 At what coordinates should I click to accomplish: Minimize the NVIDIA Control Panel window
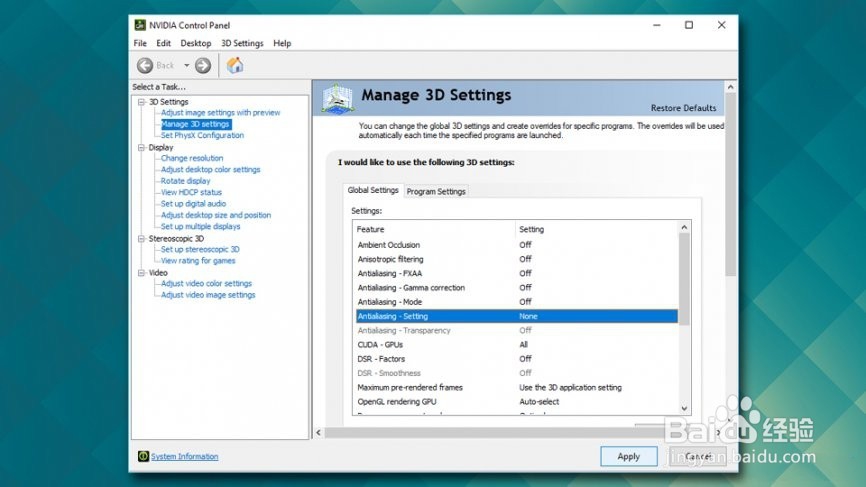click(657, 25)
